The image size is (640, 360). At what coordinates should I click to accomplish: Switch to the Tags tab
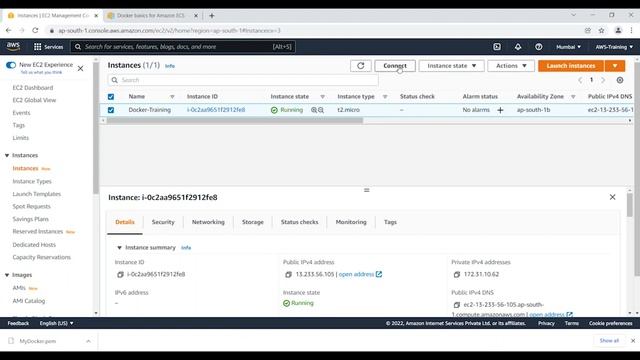[x=390, y=222]
